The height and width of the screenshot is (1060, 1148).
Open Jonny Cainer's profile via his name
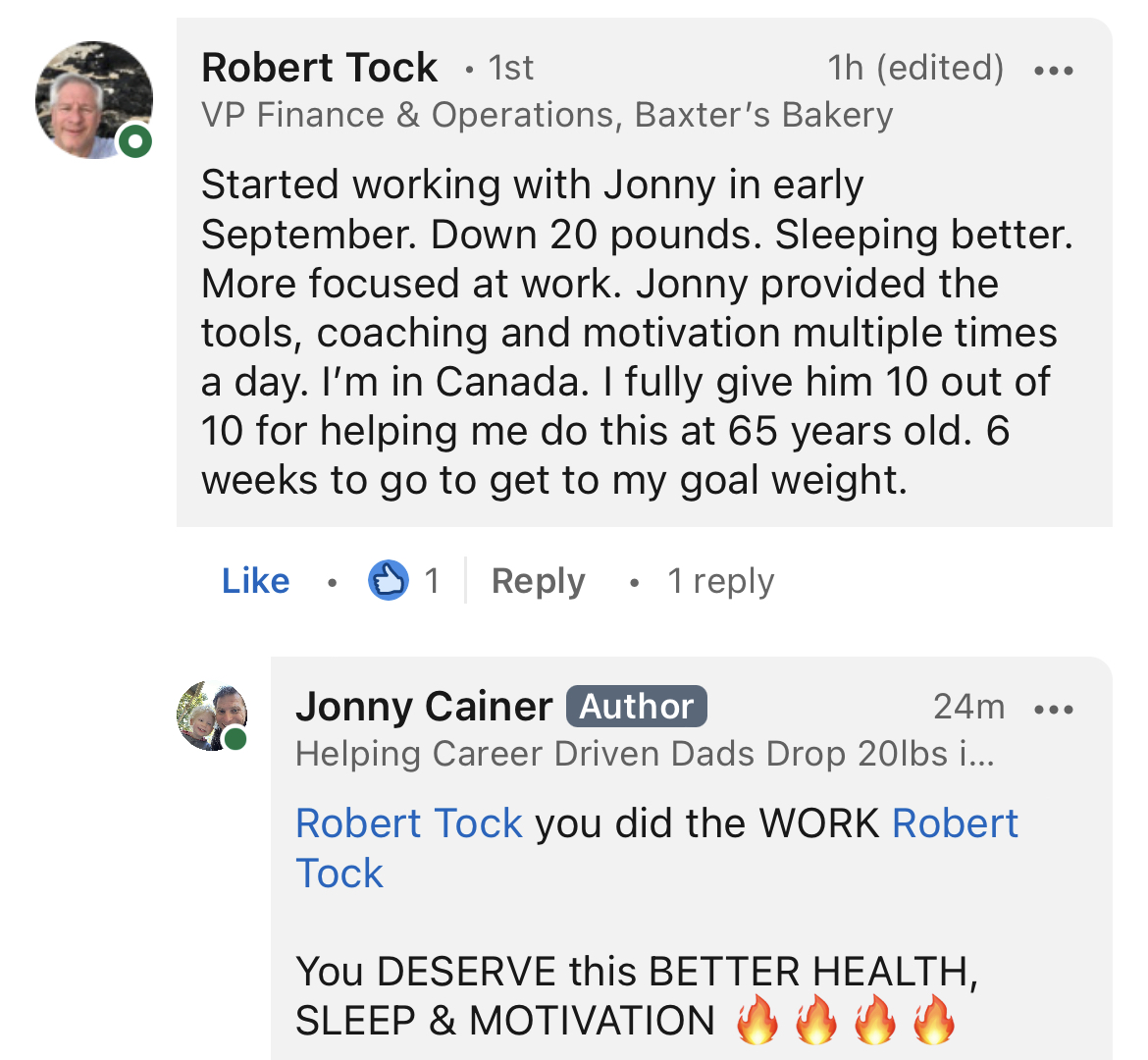coord(424,707)
